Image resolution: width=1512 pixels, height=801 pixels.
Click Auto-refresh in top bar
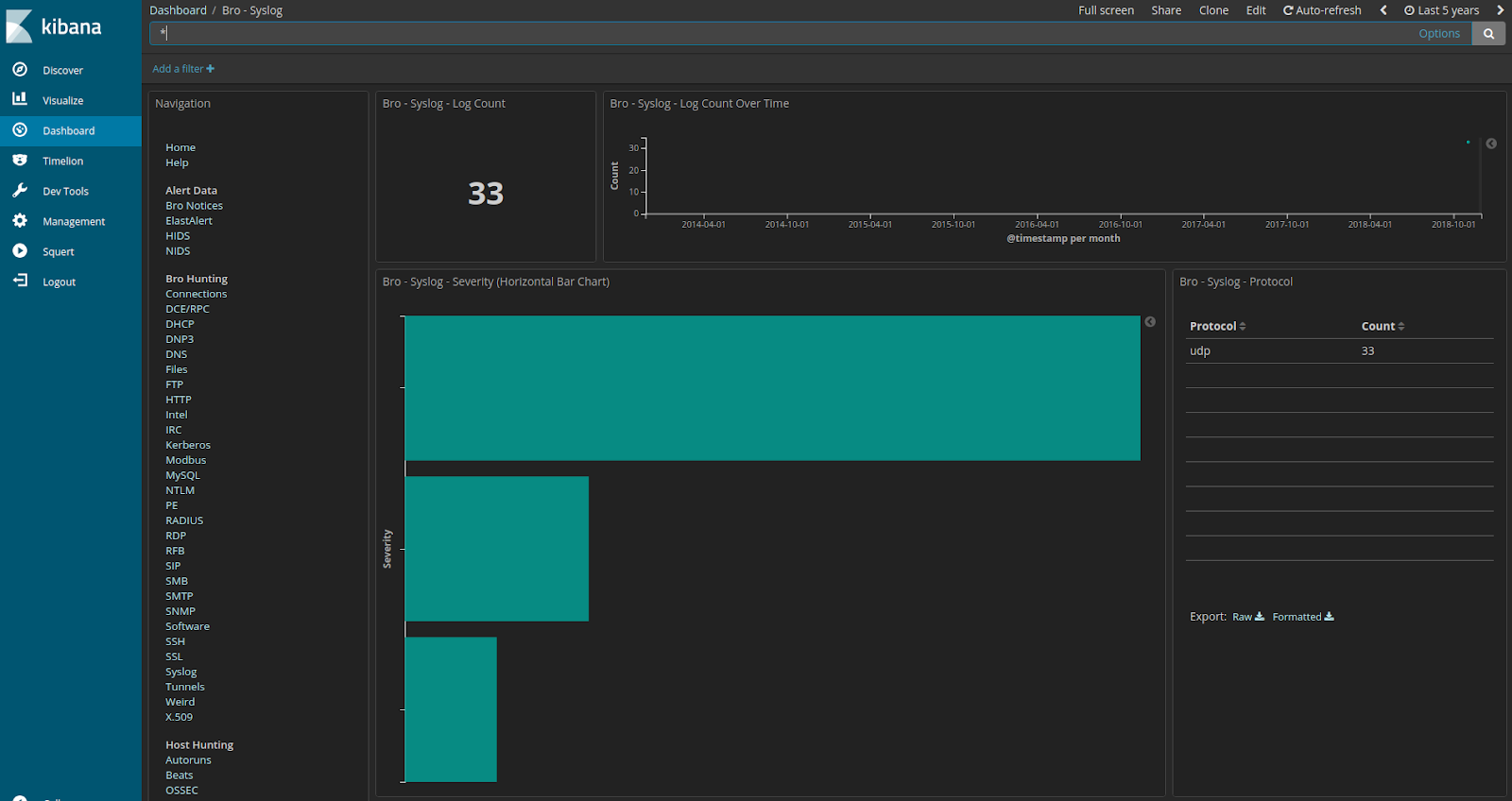pos(1322,10)
